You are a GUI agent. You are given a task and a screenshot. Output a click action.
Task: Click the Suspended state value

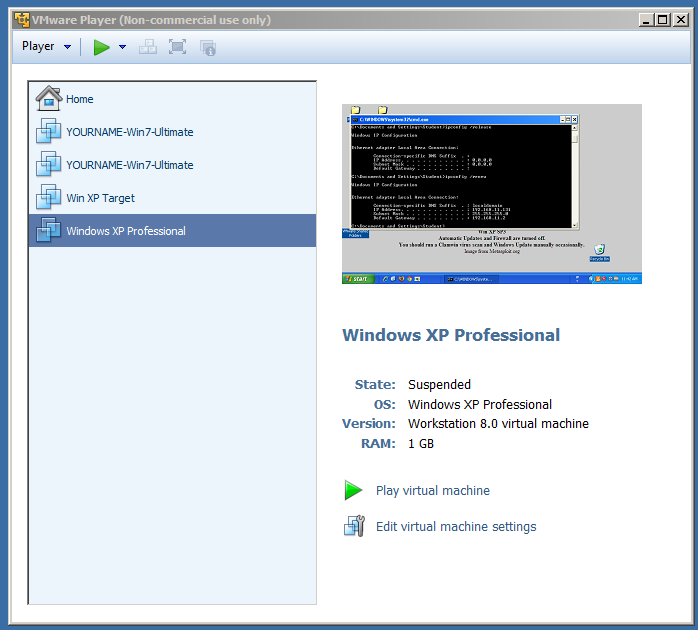point(439,385)
